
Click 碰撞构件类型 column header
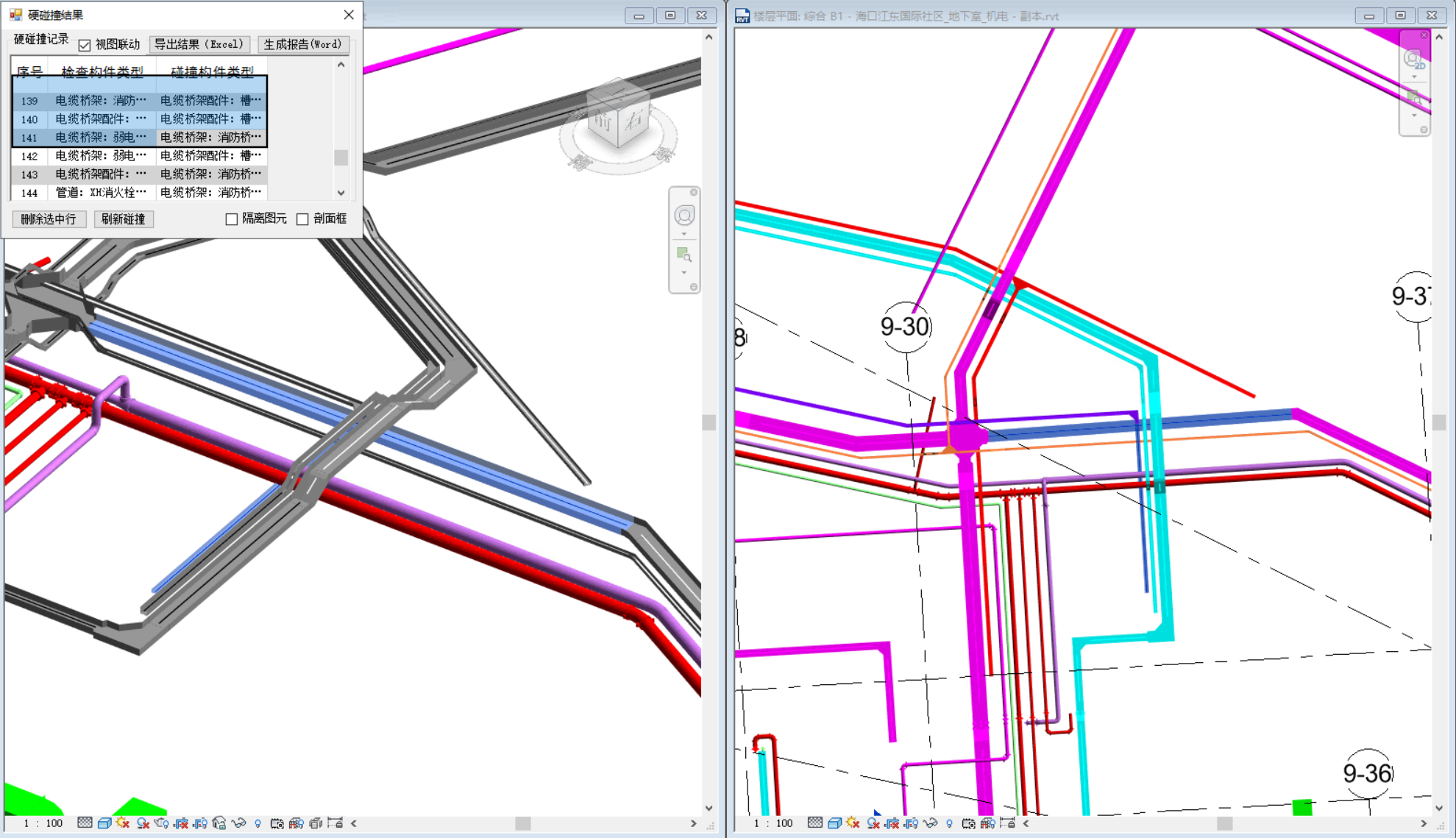[x=212, y=71]
